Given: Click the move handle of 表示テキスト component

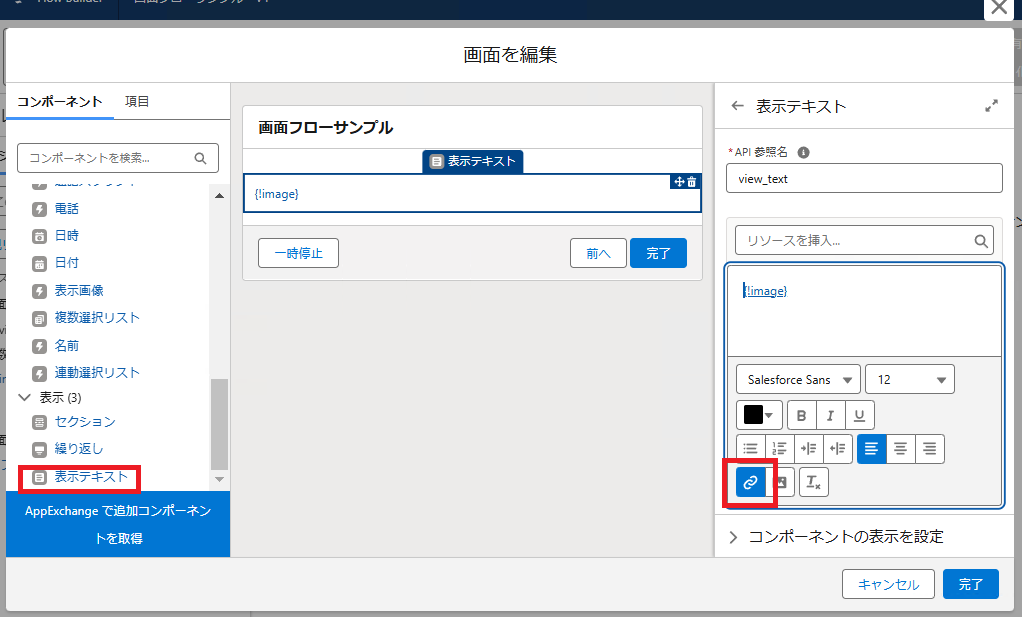Looking at the screenshot, I should click(x=679, y=182).
